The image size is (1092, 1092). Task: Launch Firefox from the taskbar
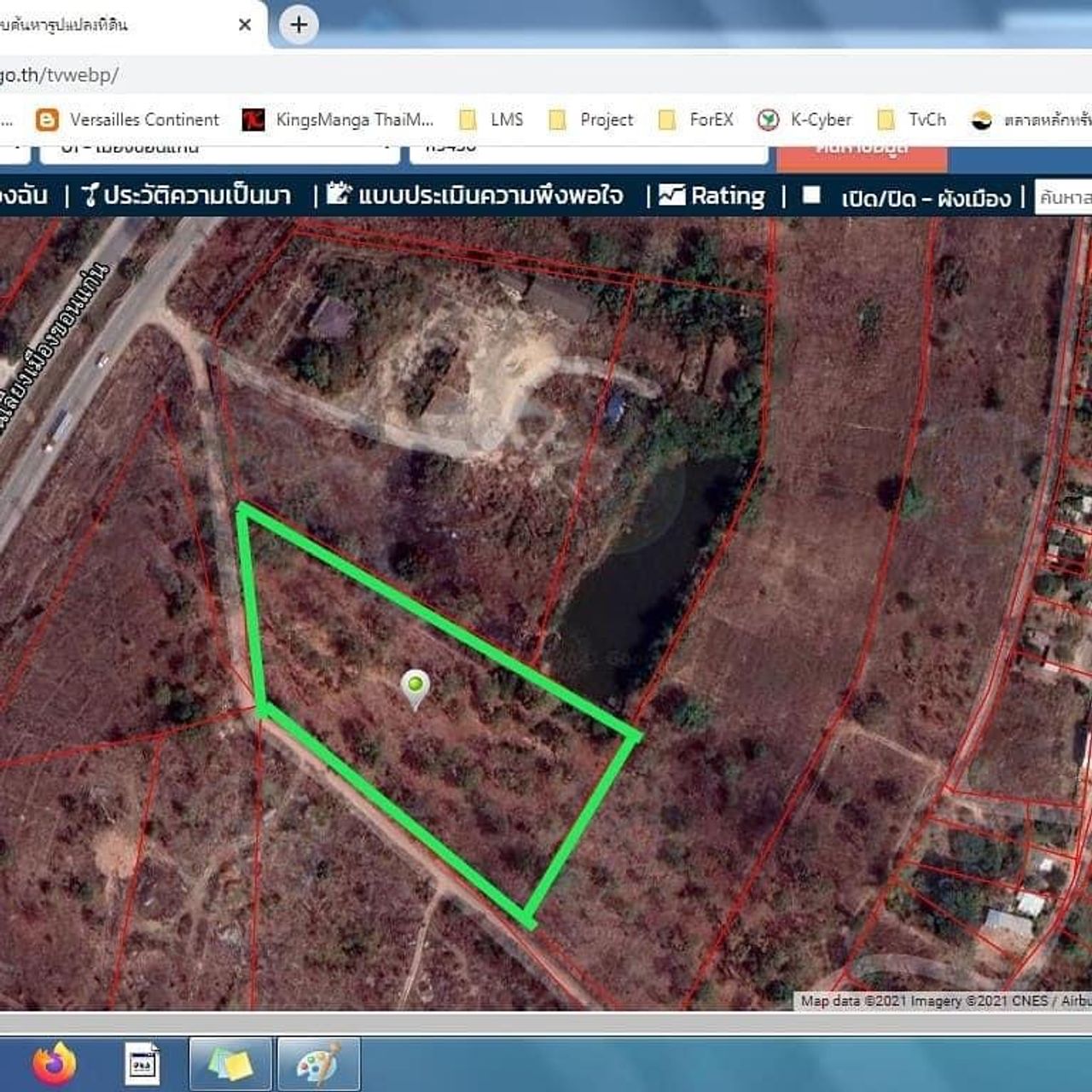click(55, 1063)
